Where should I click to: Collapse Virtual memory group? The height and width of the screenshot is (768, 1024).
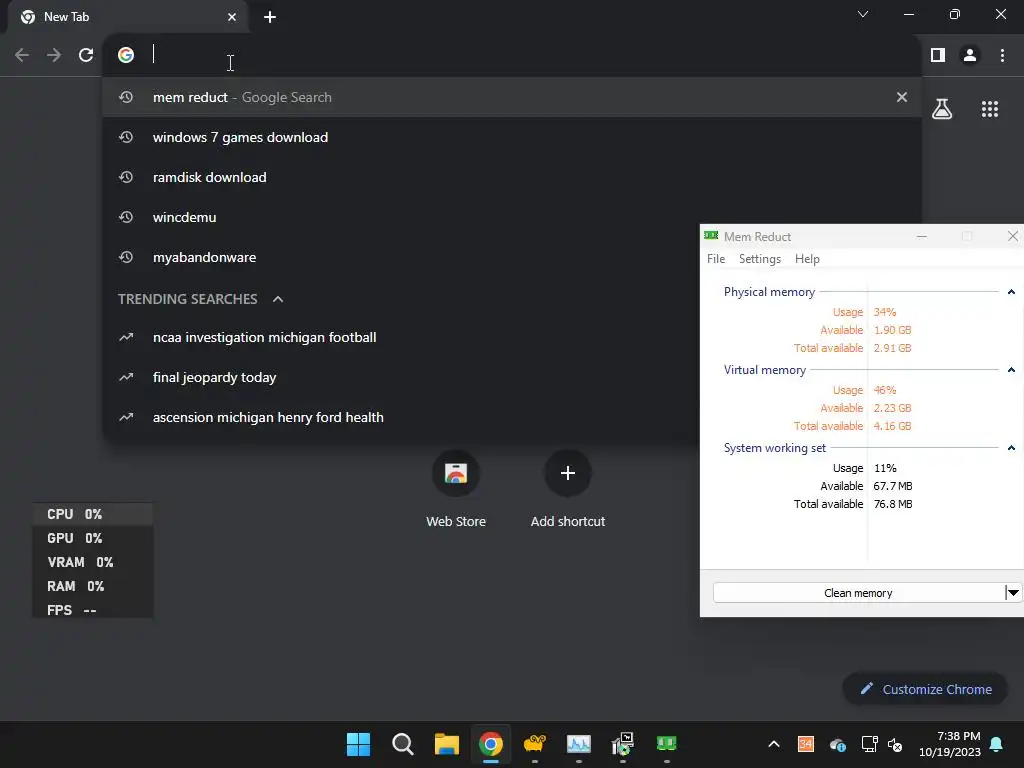coord(1011,370)
